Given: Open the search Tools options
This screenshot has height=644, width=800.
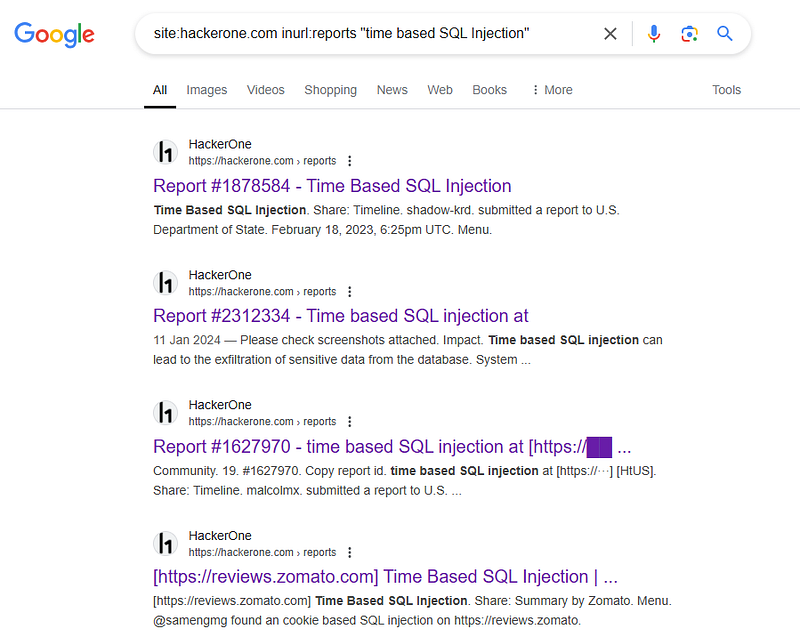Looking at the screenshot, I should coord(726,90).
